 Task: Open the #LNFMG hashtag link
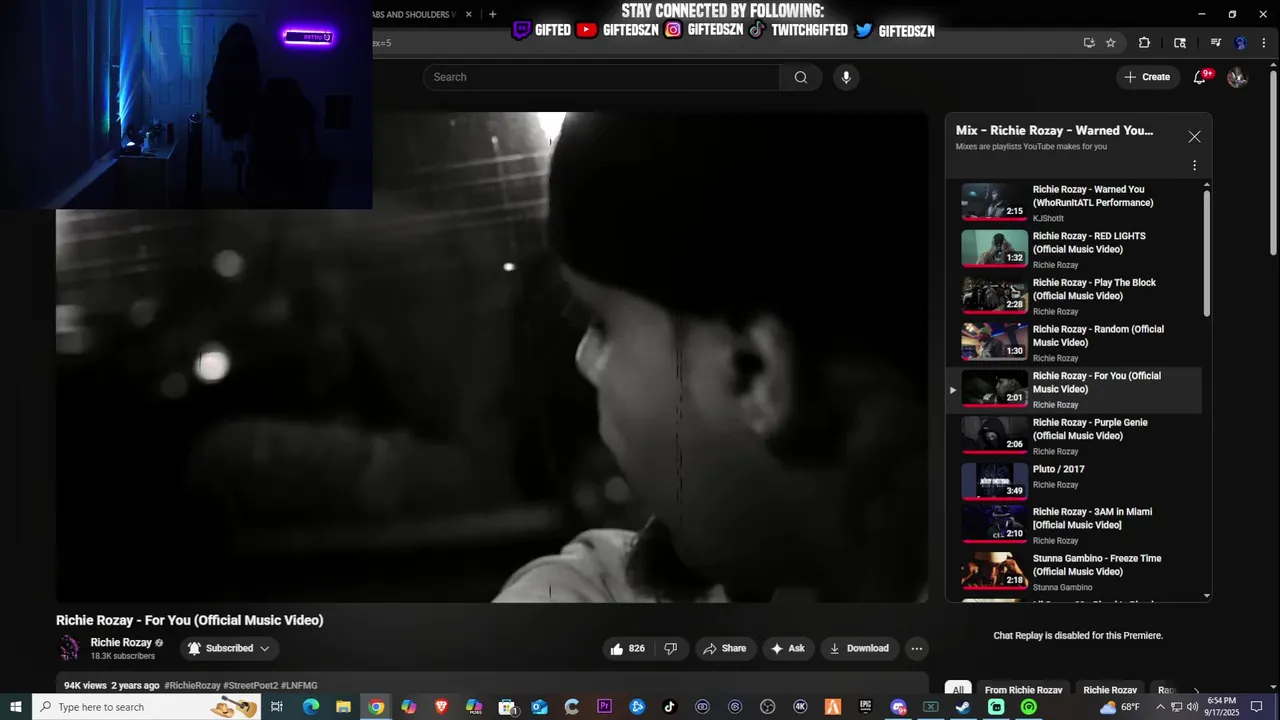tap(299, 686)
